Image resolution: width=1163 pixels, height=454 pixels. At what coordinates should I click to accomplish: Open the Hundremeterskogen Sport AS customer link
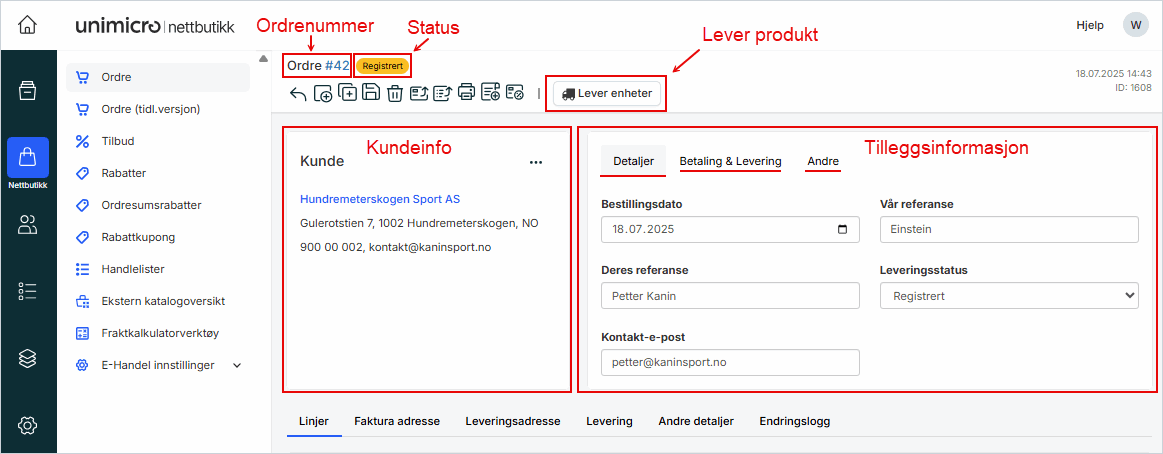pos(380,199)
